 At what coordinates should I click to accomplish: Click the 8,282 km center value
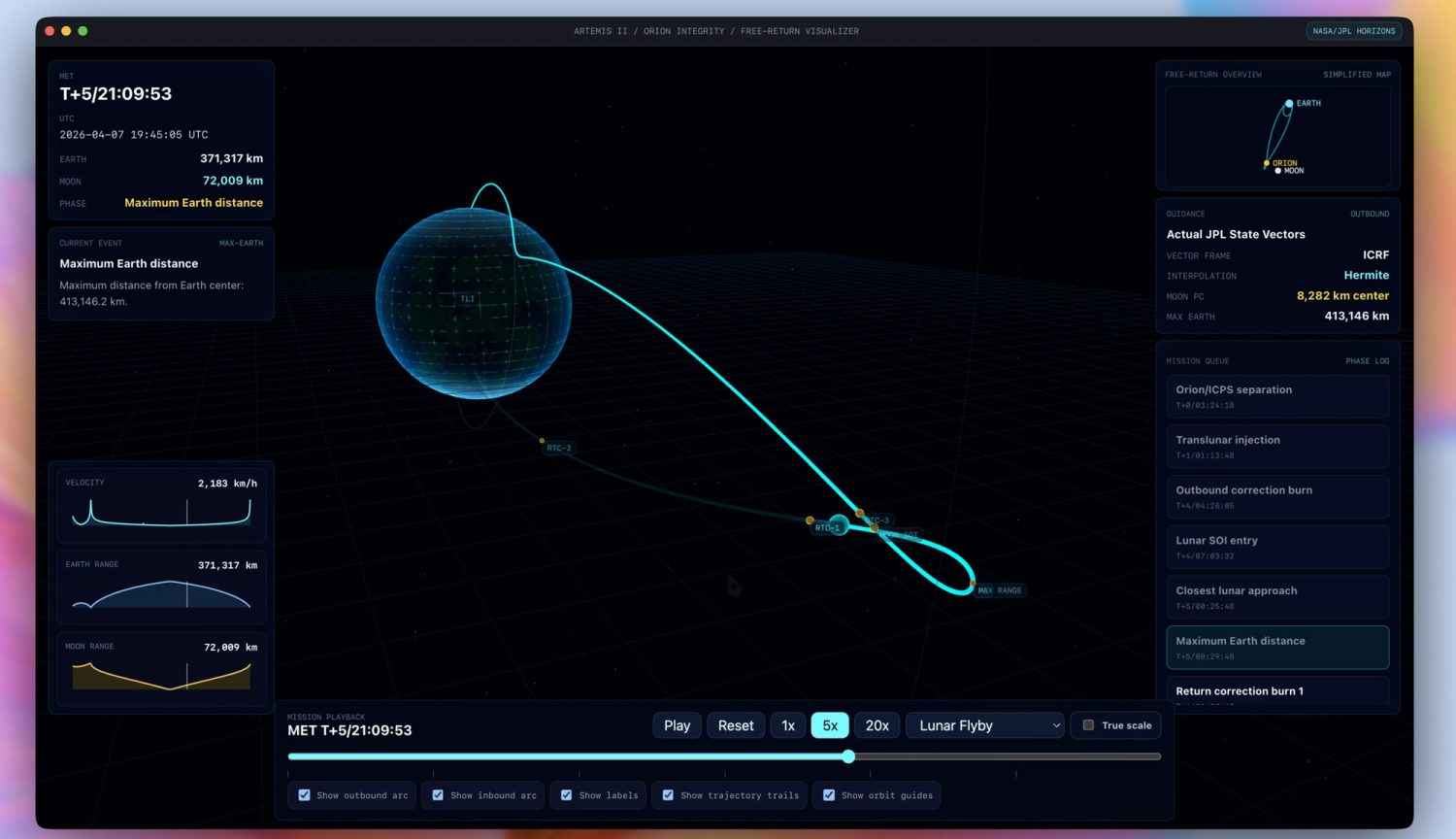coord(1342,296)
